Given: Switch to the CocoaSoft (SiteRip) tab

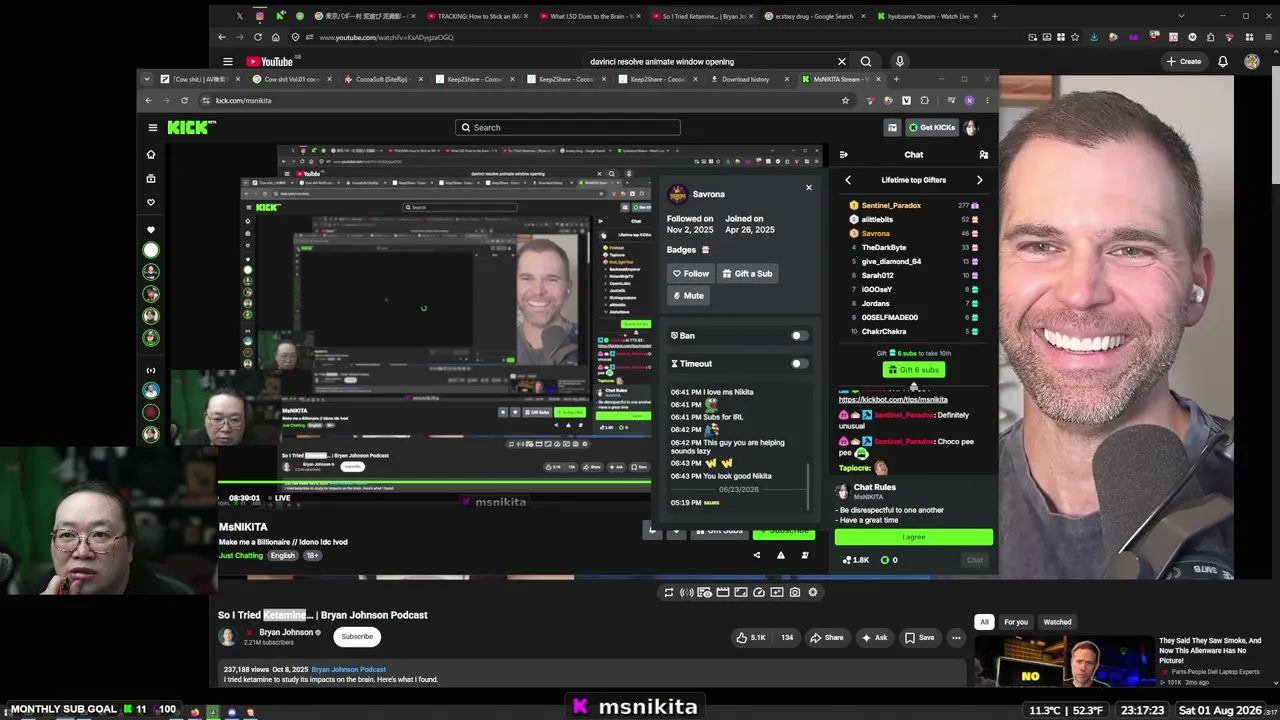Looking at the screenshot, I should pyautogui.click(x=382, y=79).
